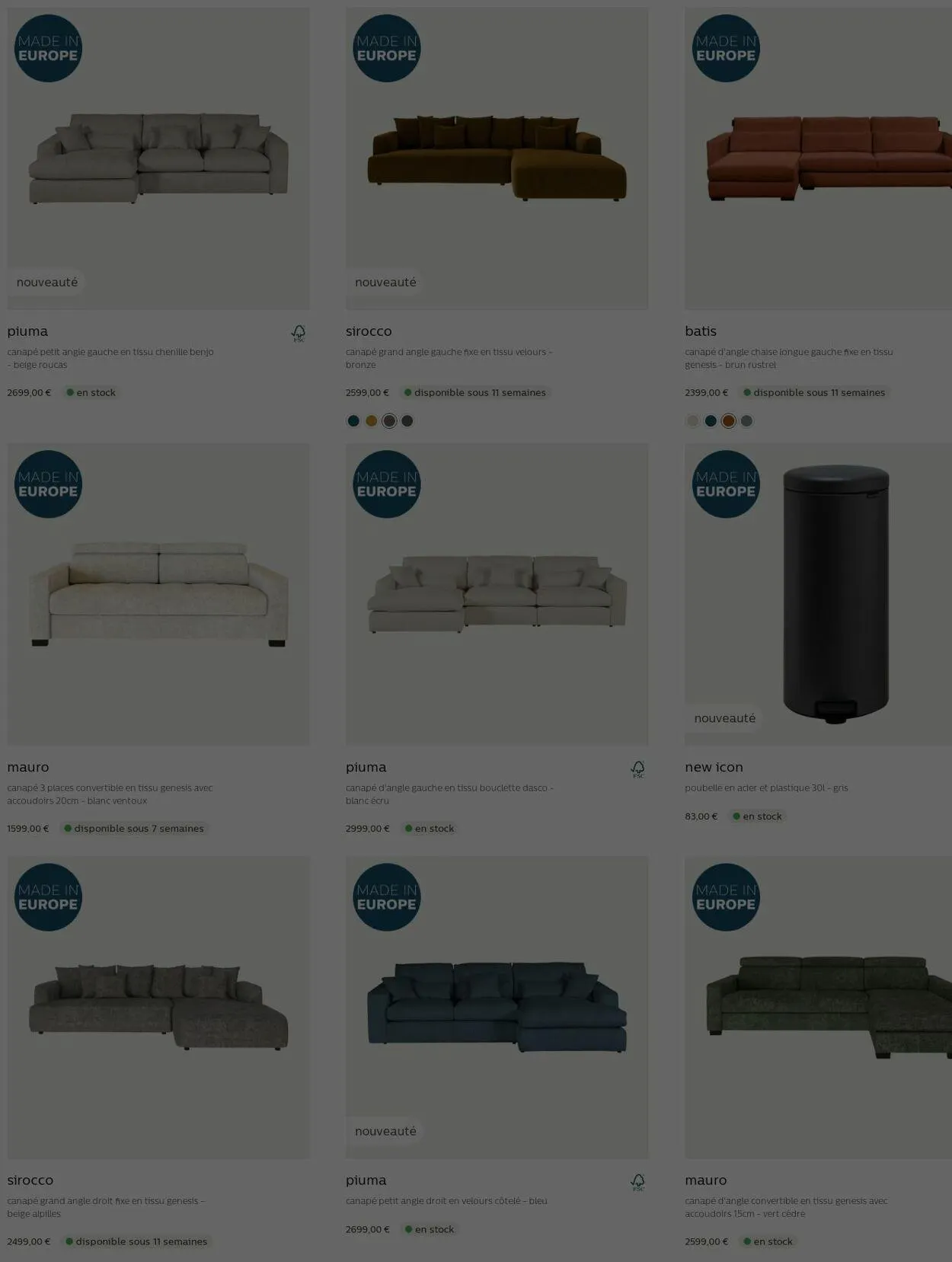The image size is (952, 1262).
Task: Click Made in Europe badge on batis sofa
Action: (x=726, y=48)
